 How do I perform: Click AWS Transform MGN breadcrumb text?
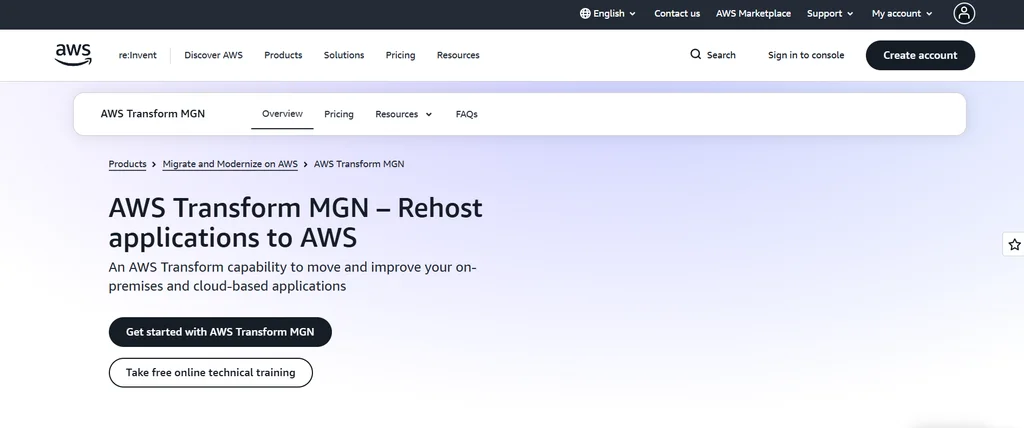(x=359, y=164)
